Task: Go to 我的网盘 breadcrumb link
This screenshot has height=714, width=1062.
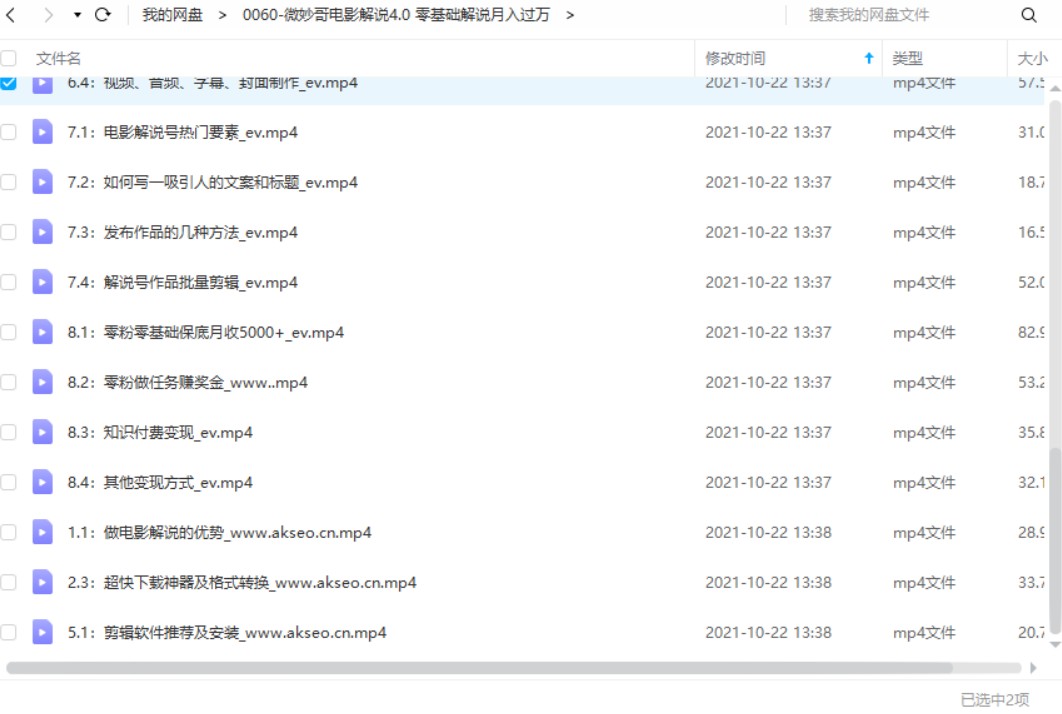Action: click(171, 15)
